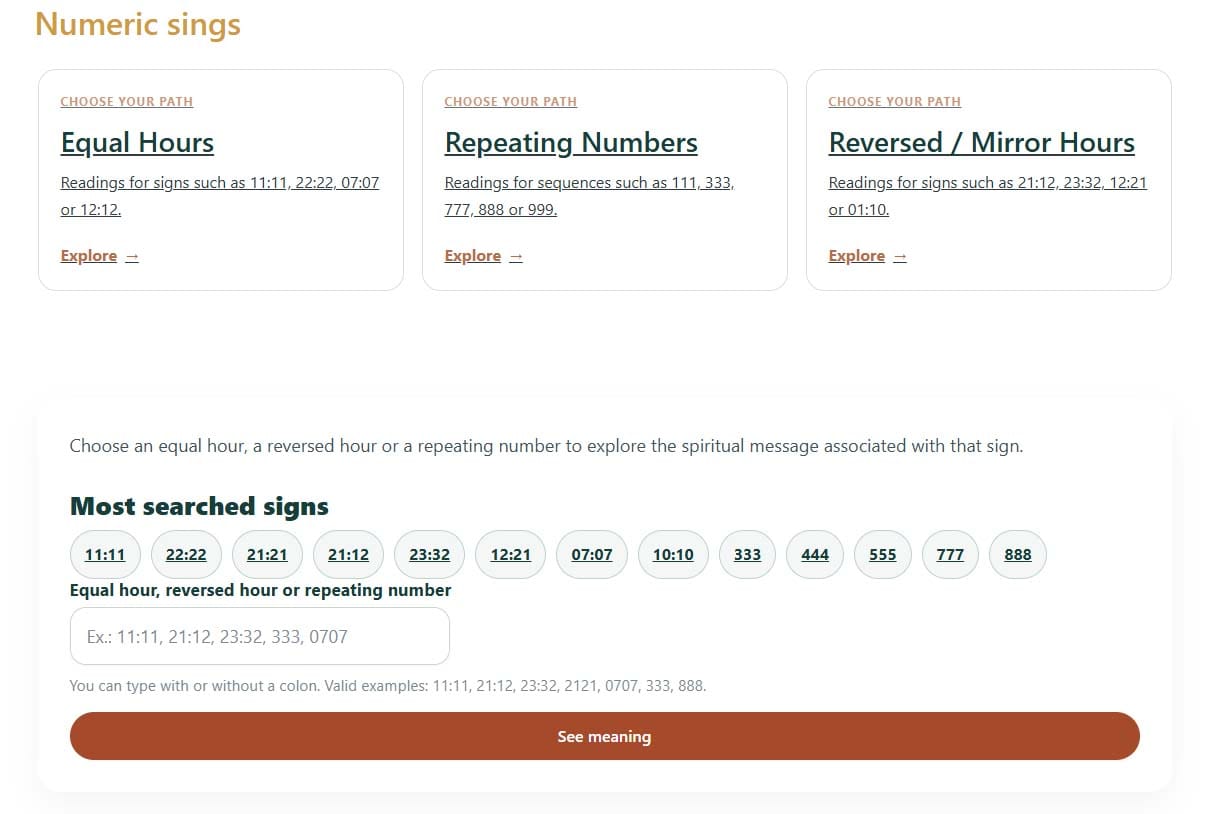Pick the 777 repeating number chip

click(950, 554)
